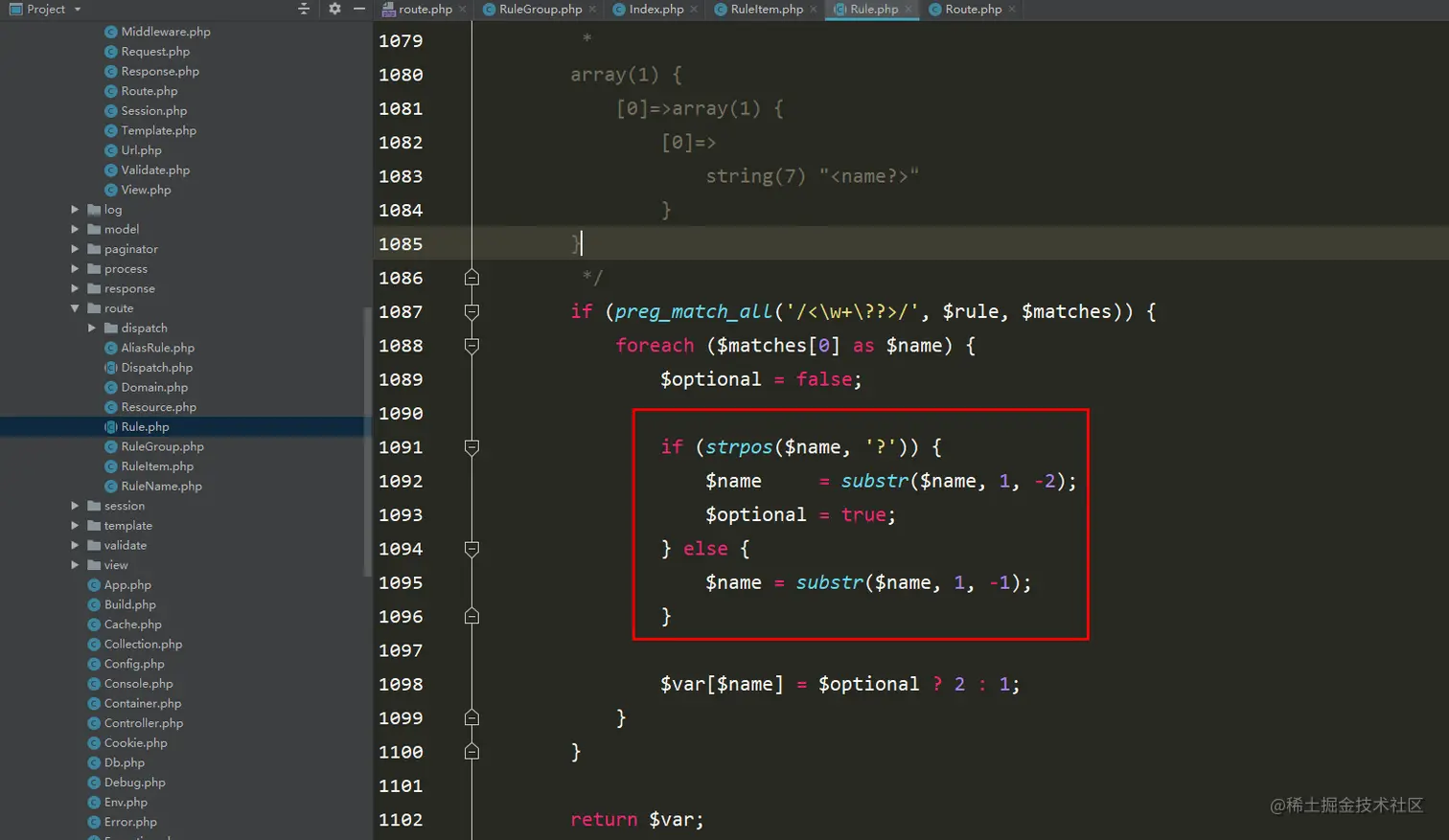This screenshot has width=1449, height=840.
Task: Open the Project panel settings gear
Action: (x=333, y=10)
